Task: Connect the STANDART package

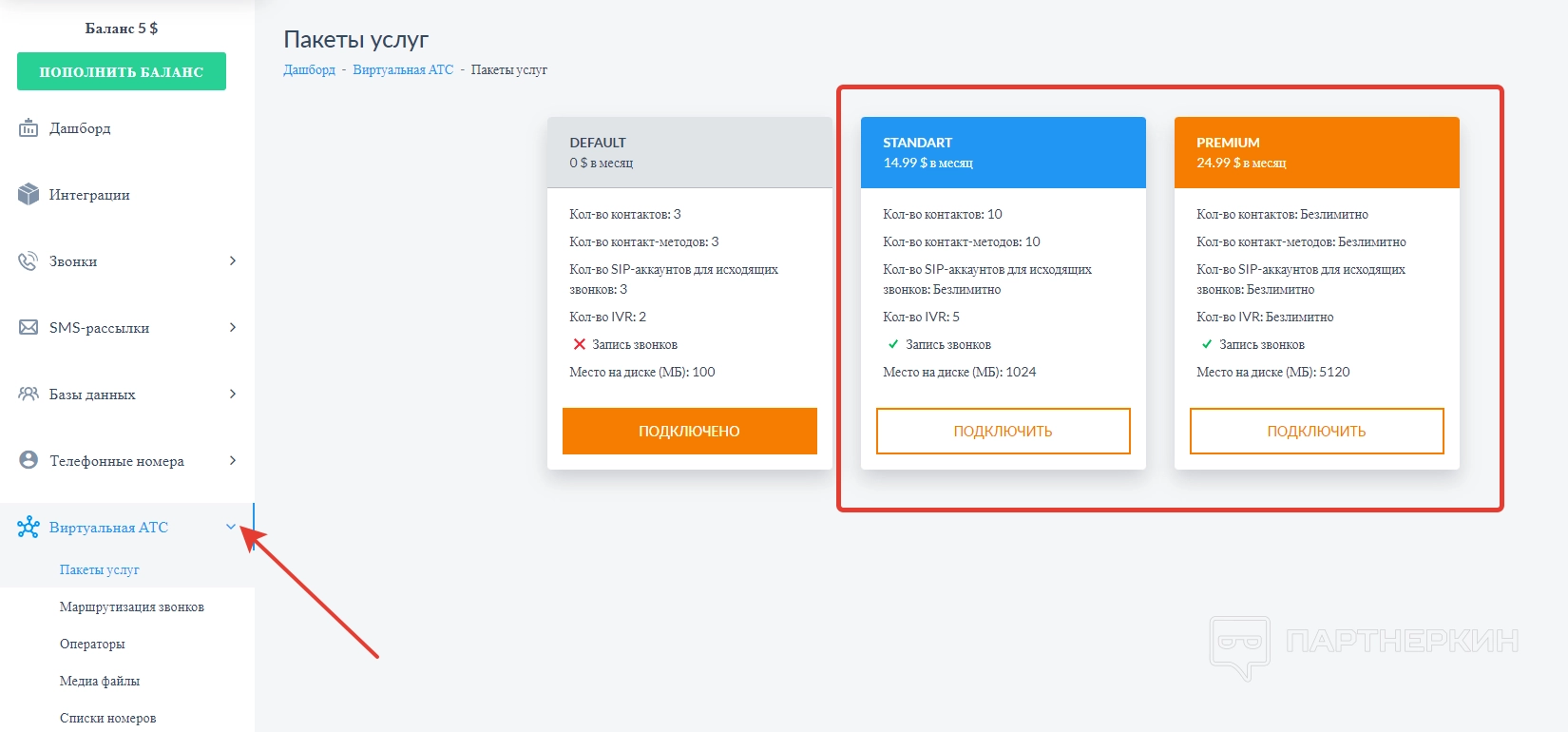Action: click(x=1003, y=432)
